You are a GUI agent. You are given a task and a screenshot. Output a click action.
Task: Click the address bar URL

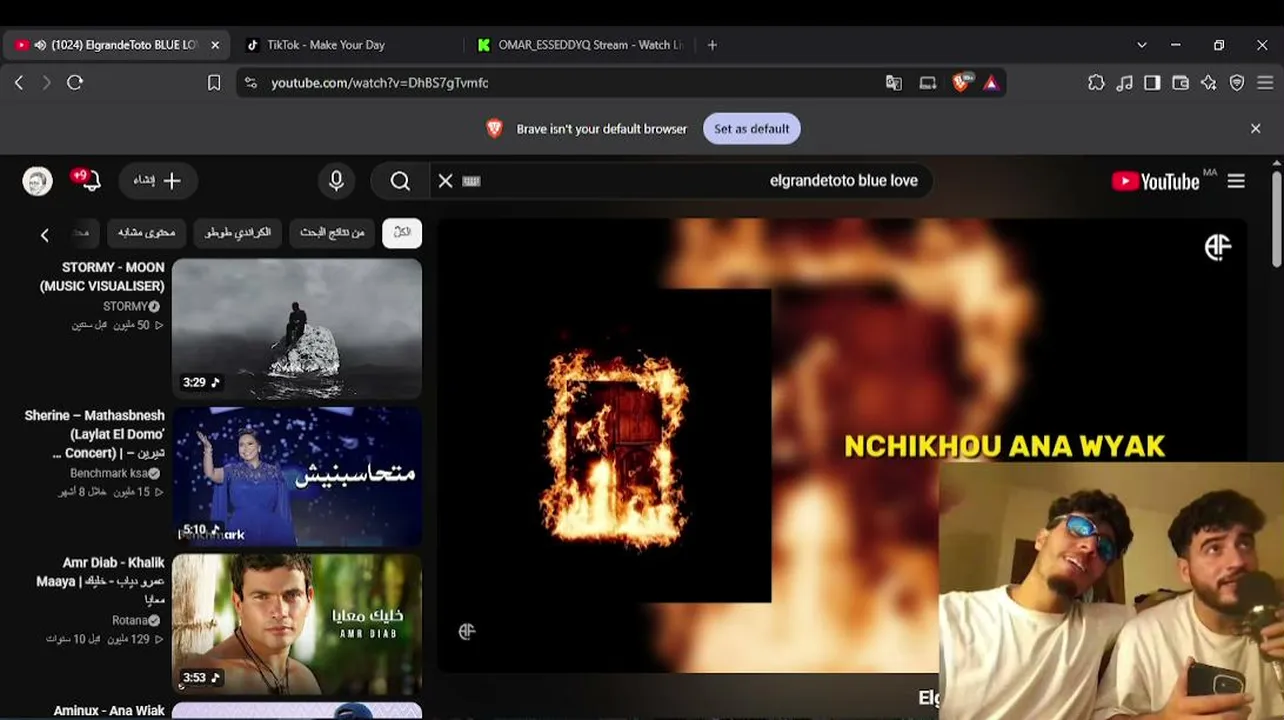[380, 83]
